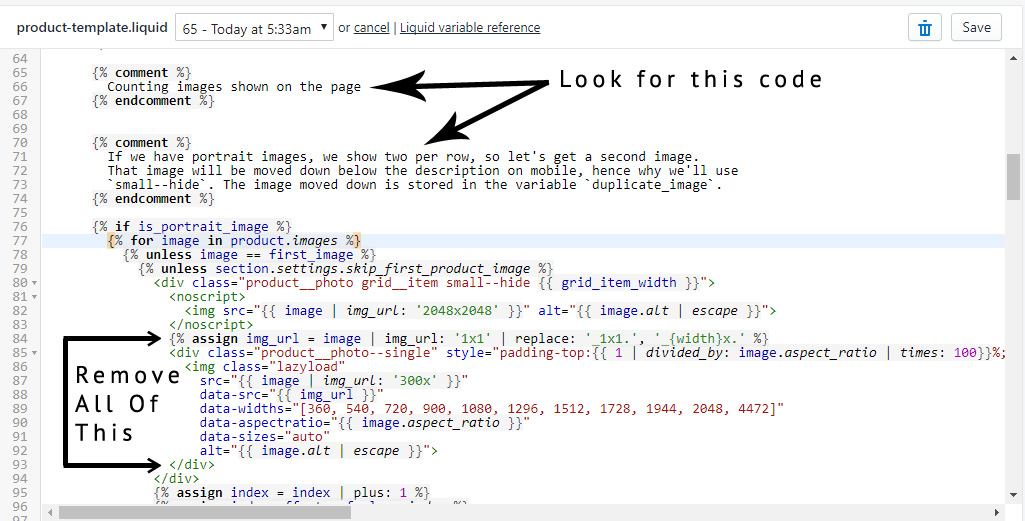Click the 'assign index = index | plus: 1' line
1025x521 pixels.
point(292,493)
